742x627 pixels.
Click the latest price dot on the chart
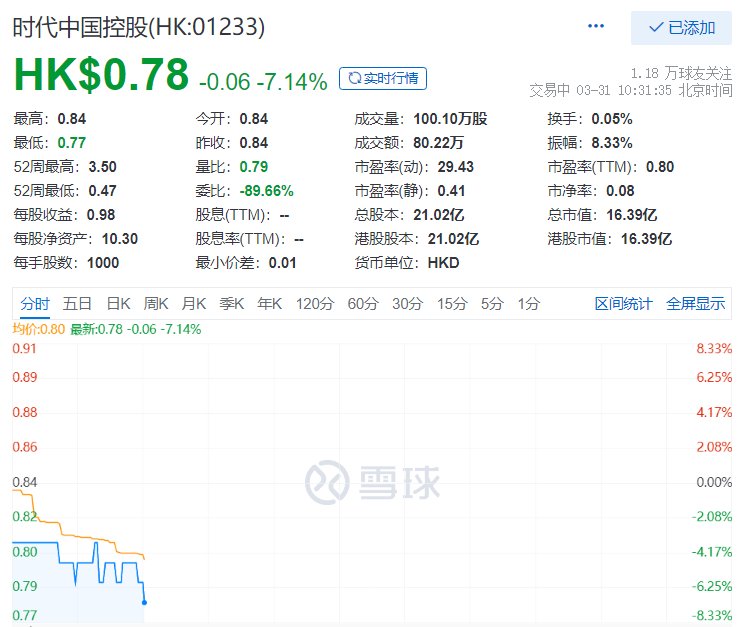pos(144,602)
